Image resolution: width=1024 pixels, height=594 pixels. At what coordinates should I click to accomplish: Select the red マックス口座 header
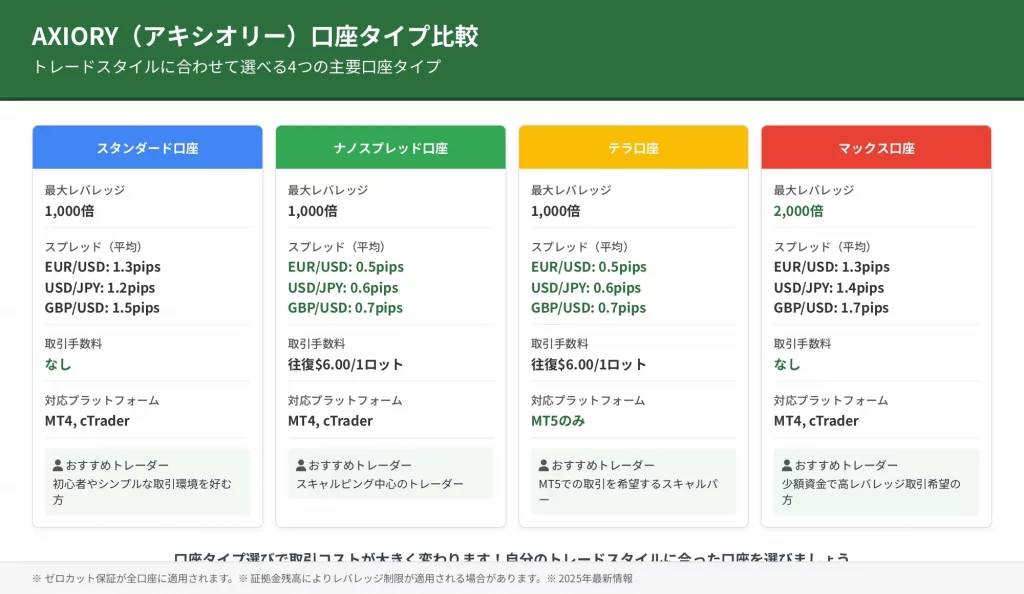(x=876, y=148)
